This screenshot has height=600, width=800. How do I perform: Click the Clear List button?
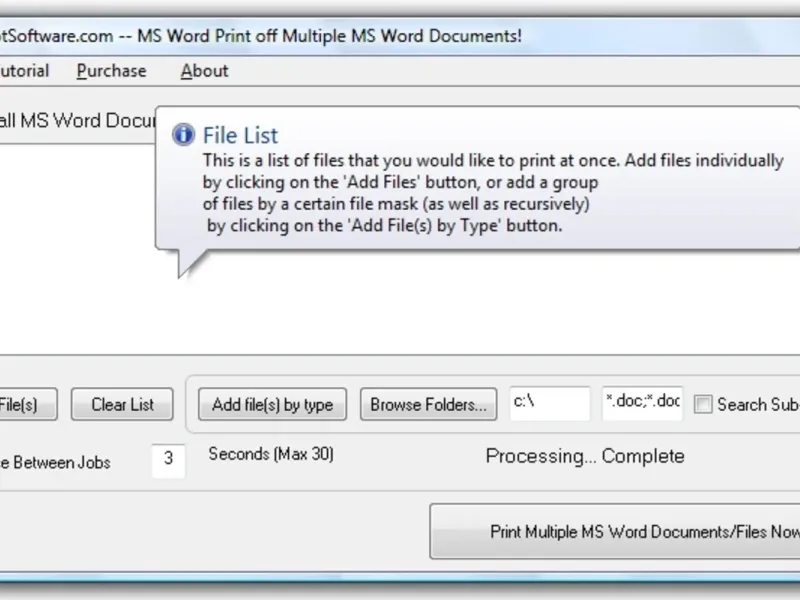point(122,405)
